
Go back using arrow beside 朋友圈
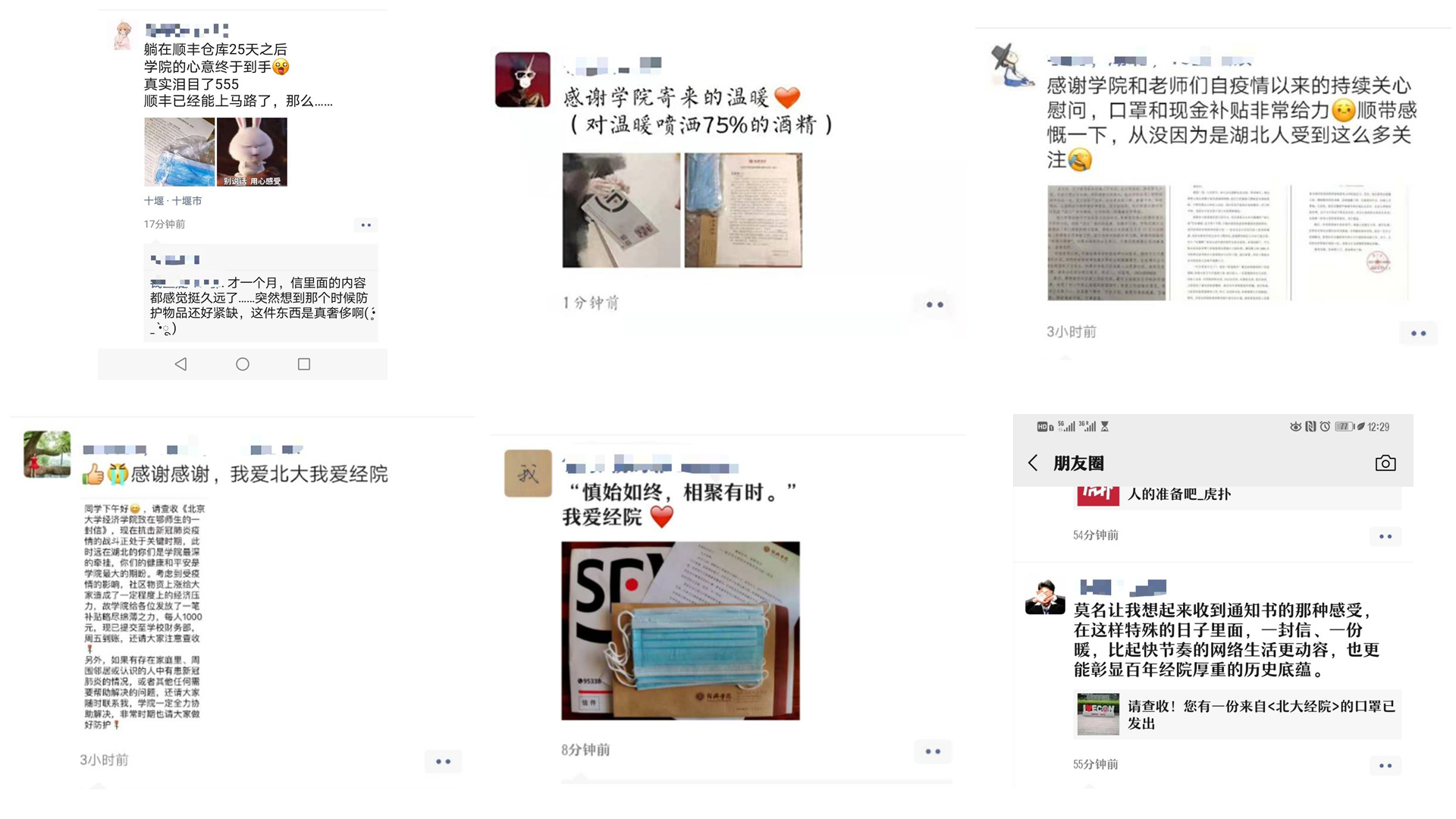coord(1033,463)
